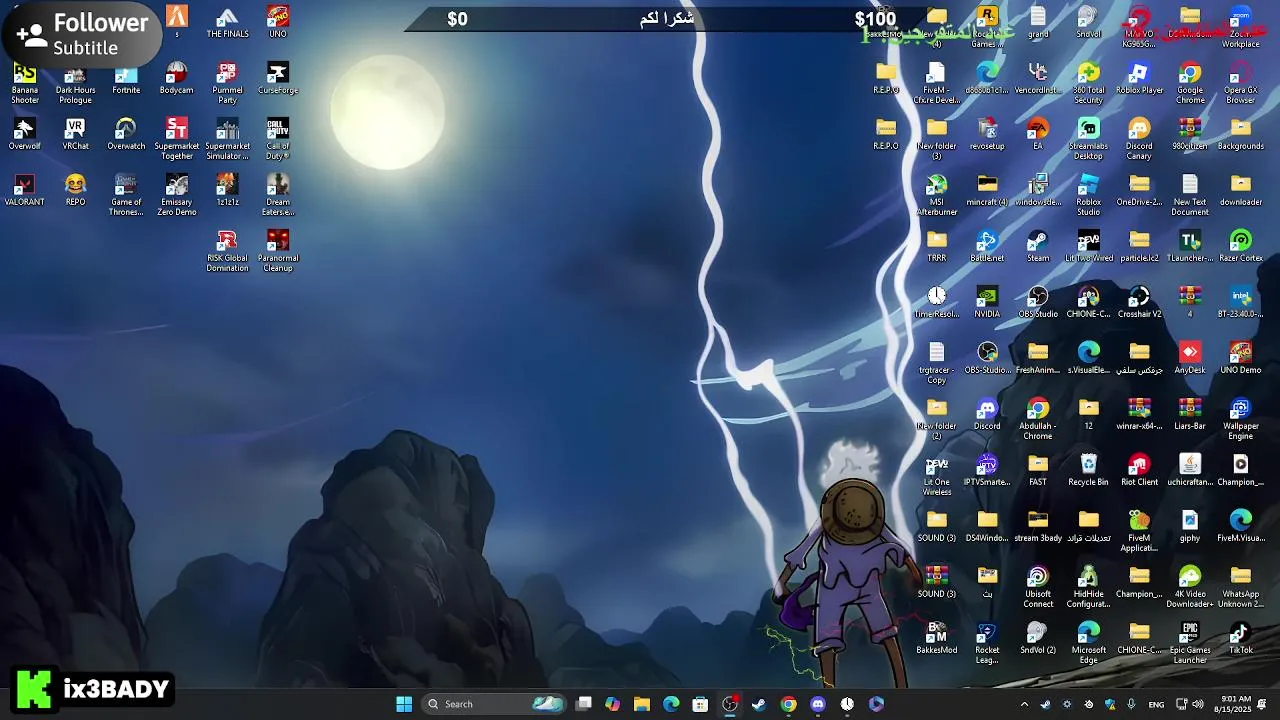1280x720 pixels.
Task: Open the EA app shortcut
Action: coord(1038,134)
